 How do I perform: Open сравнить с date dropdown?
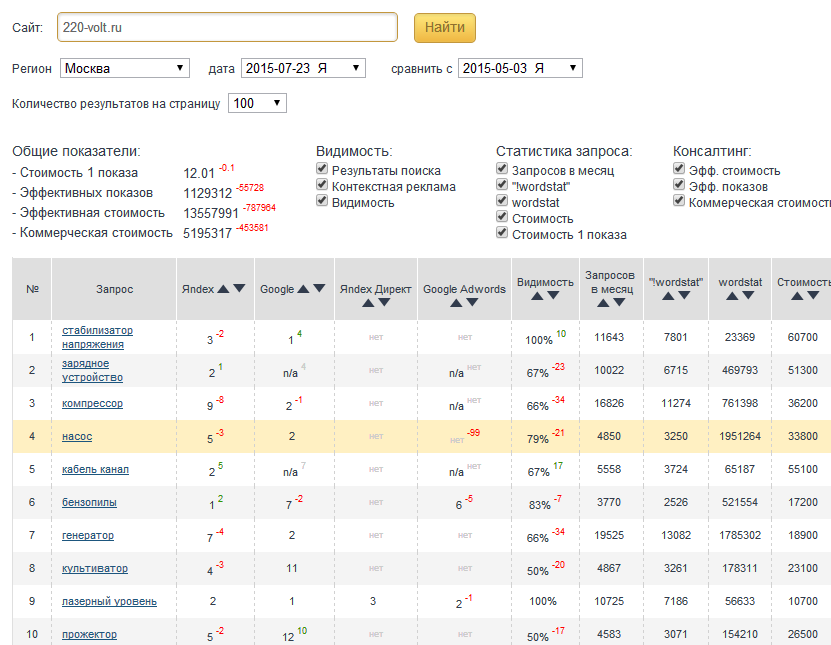(520, 68)
